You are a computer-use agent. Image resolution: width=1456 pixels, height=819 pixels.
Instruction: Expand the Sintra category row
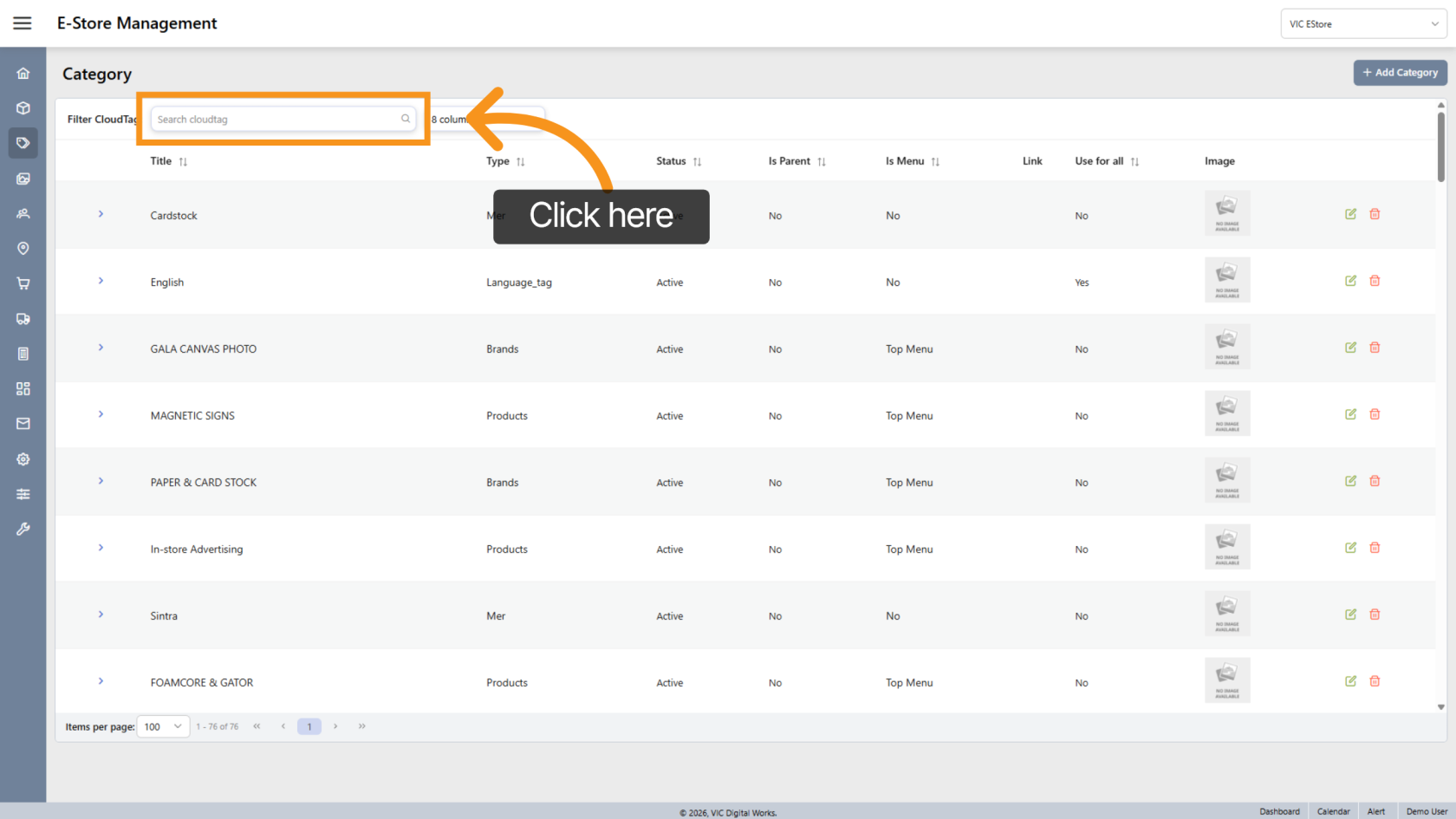click(101, 614)
